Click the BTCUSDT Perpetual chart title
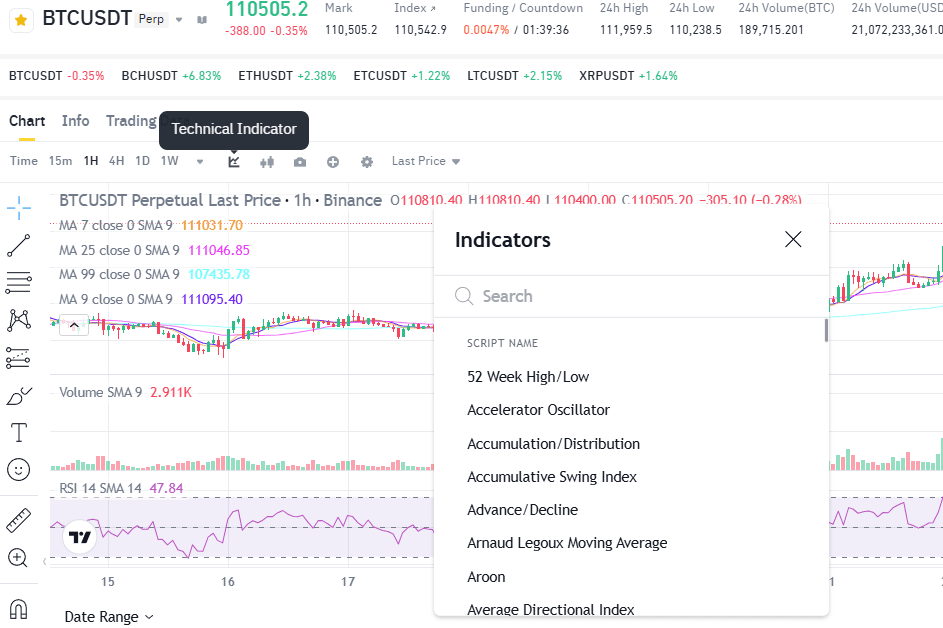This screenshot has height=628, width=943. coord(220,200)
